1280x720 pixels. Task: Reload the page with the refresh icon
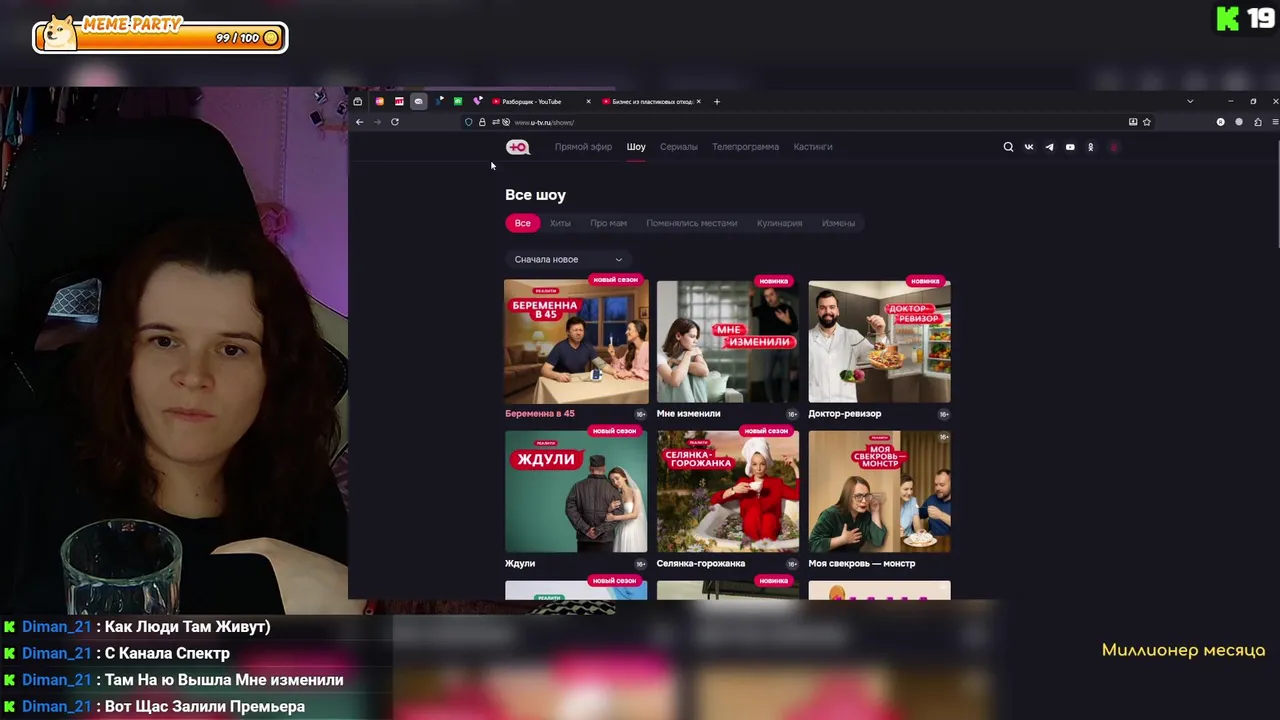tap(395, 122)
